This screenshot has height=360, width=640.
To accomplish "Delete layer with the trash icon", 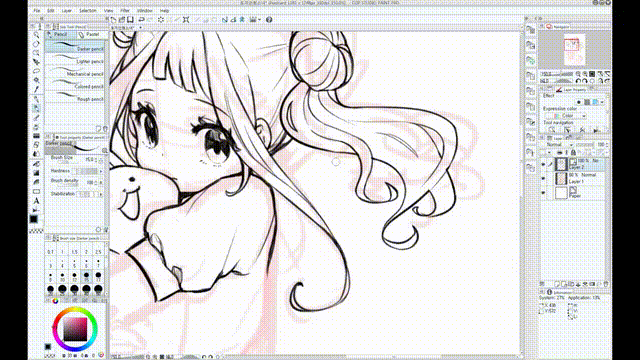I will point(606,284).
